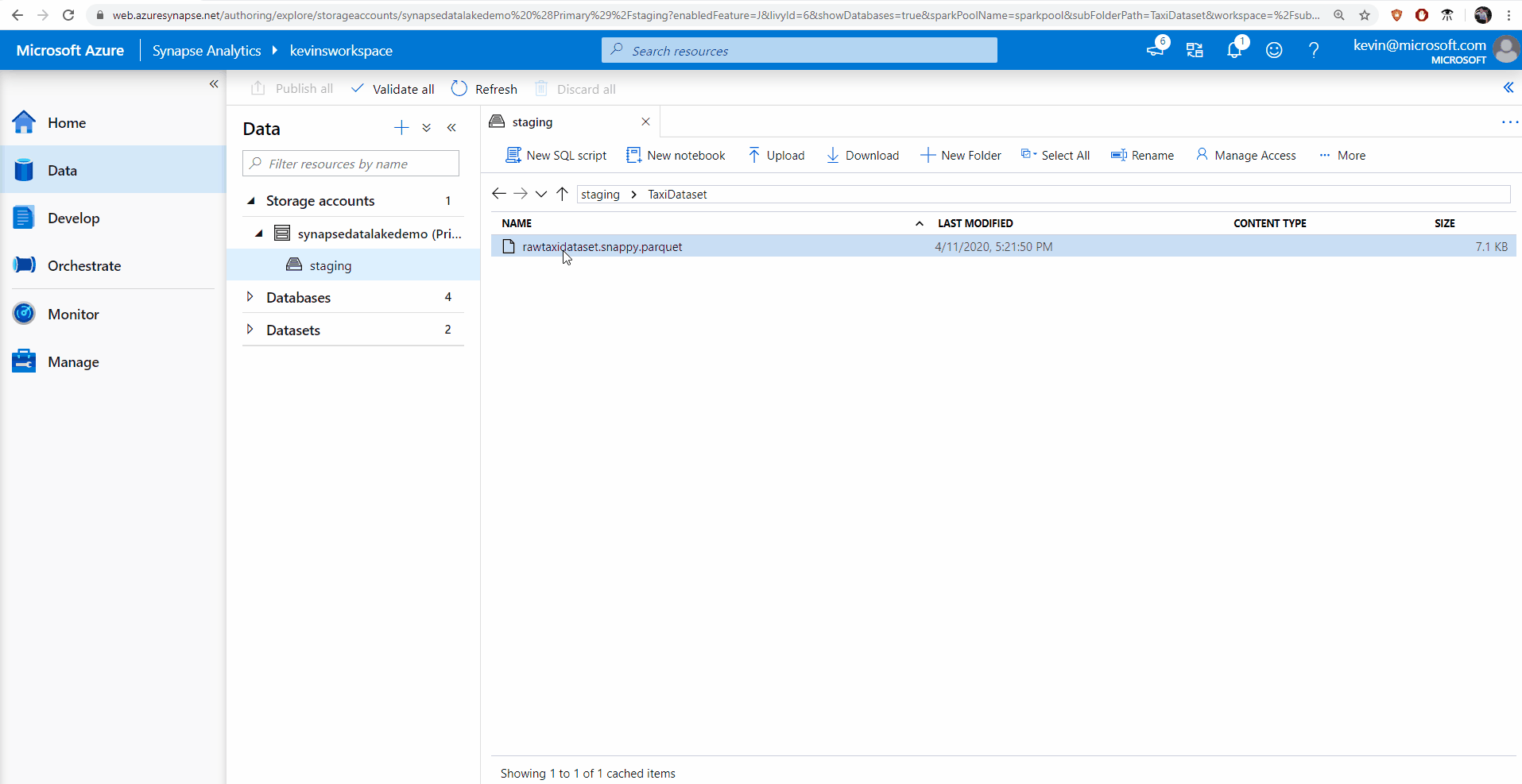Click the user account avatar
The height and width of the screenshot is (784, 1522).
point(1505,50)
